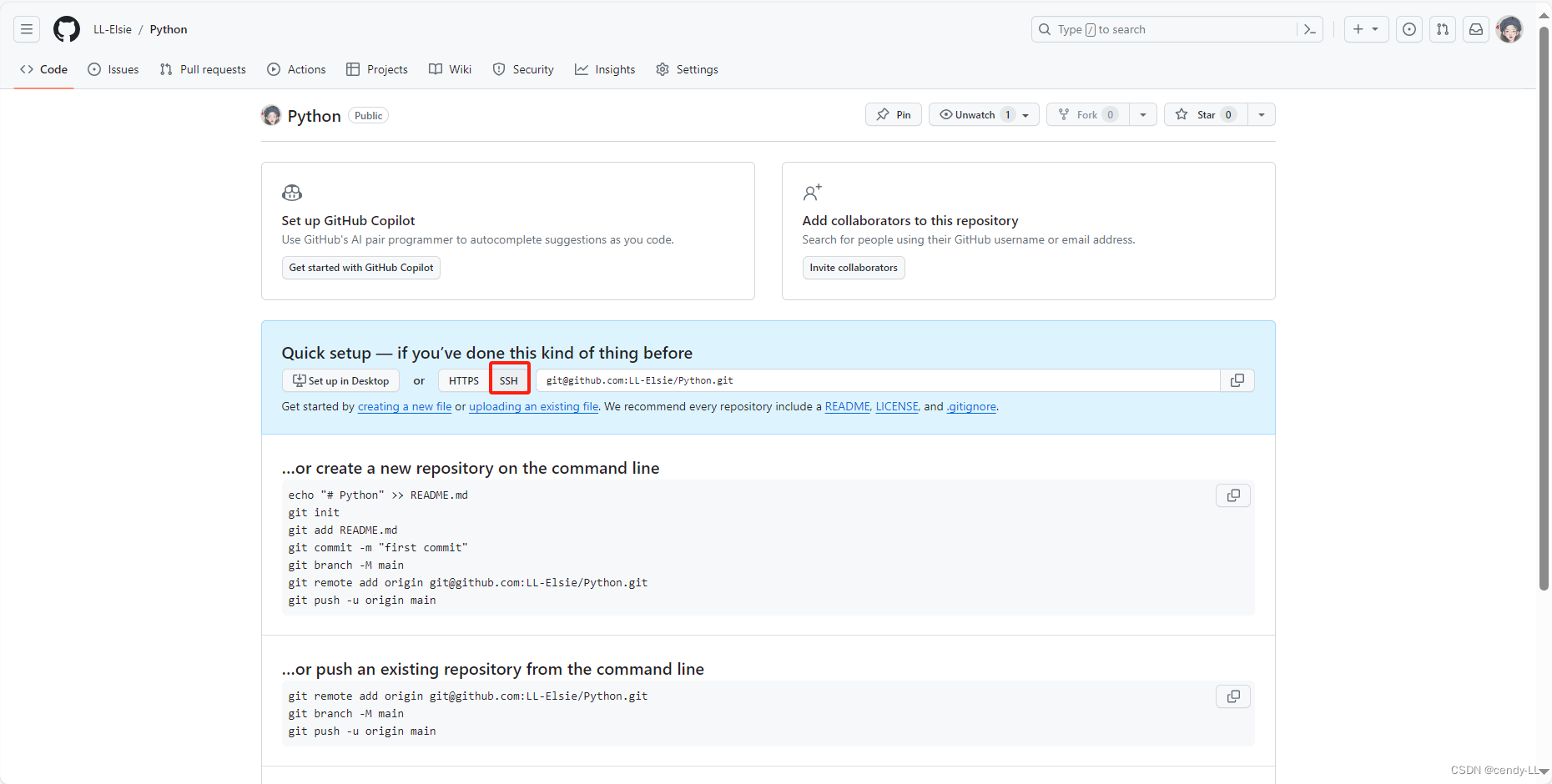Copy the create new repository commands
This screenshot has height=784, width=1552.
coord(1233,495)
